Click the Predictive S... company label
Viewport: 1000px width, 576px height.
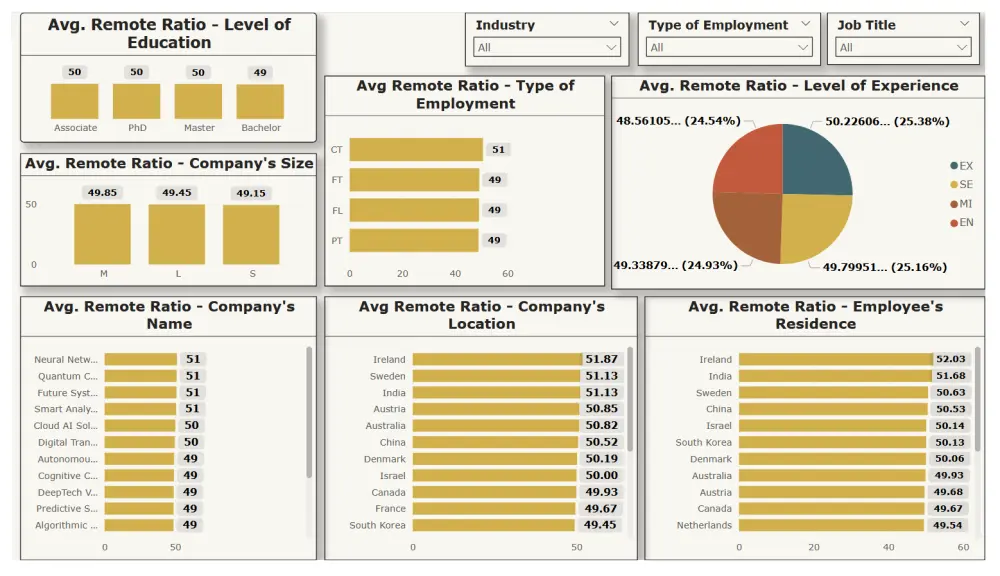coord(67,508)
